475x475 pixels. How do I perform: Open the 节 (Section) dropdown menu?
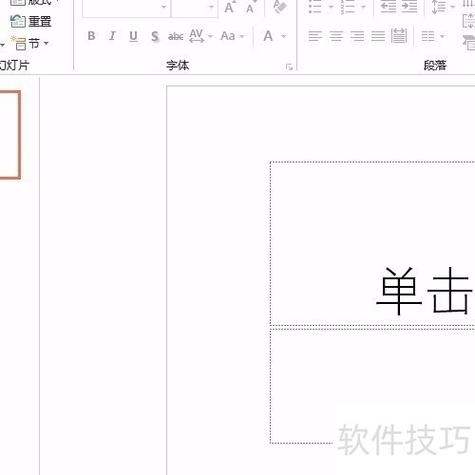30,43
